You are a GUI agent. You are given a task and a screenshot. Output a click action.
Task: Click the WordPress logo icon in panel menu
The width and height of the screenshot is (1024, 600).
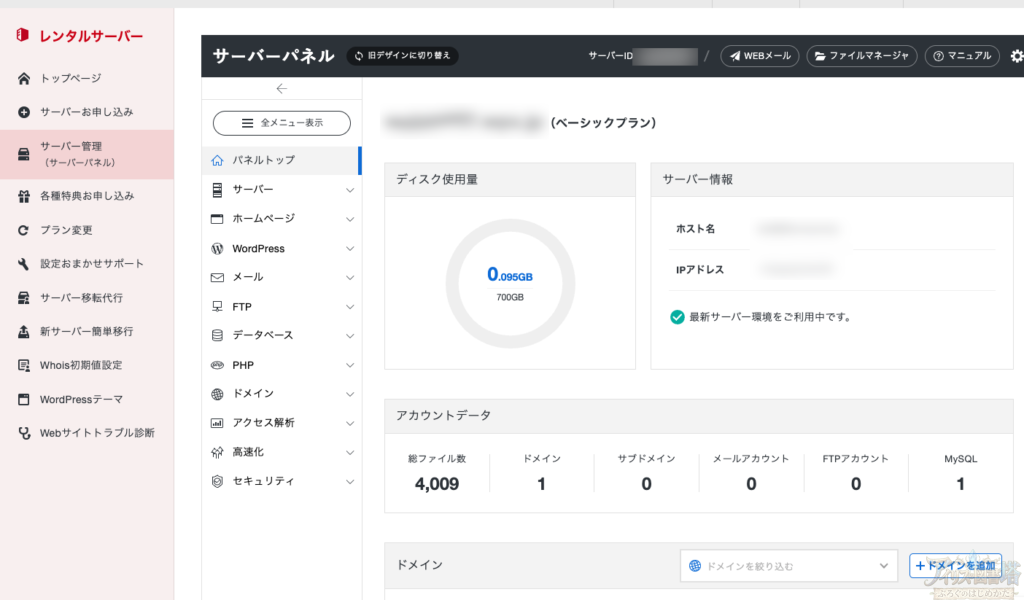tap(217, 248)
